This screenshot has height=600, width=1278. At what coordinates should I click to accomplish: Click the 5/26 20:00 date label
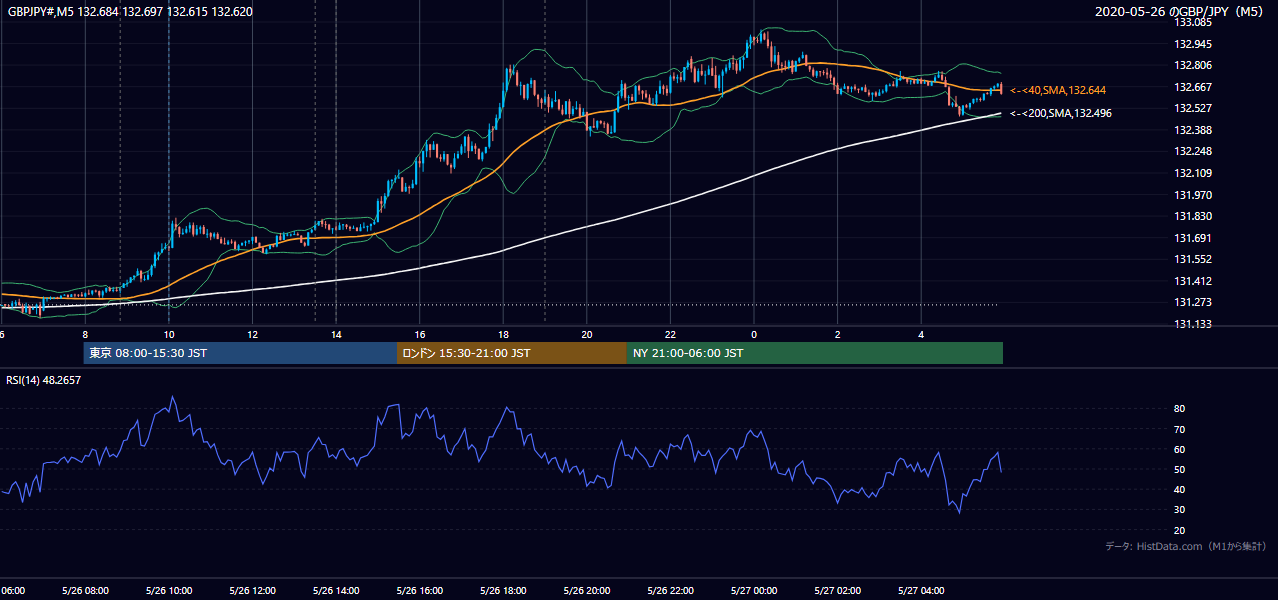587,591
